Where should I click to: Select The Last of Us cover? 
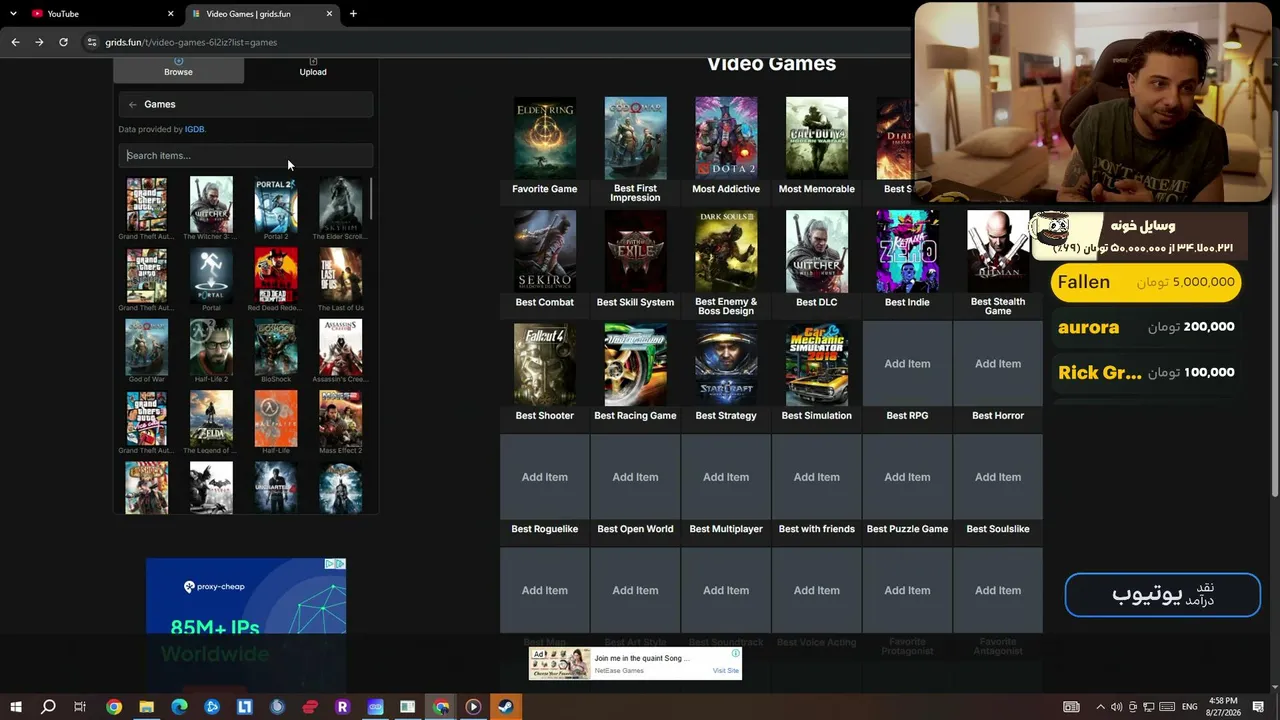pyautogui.click(x=341, y=275)
